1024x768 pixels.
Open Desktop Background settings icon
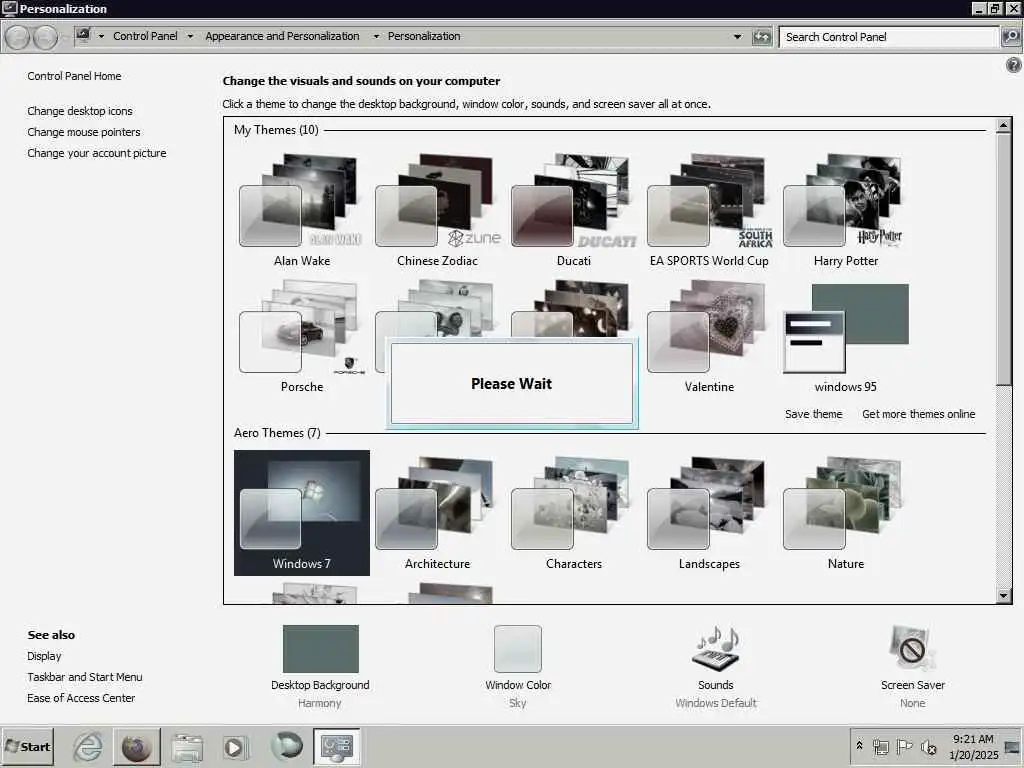point(321,648)
